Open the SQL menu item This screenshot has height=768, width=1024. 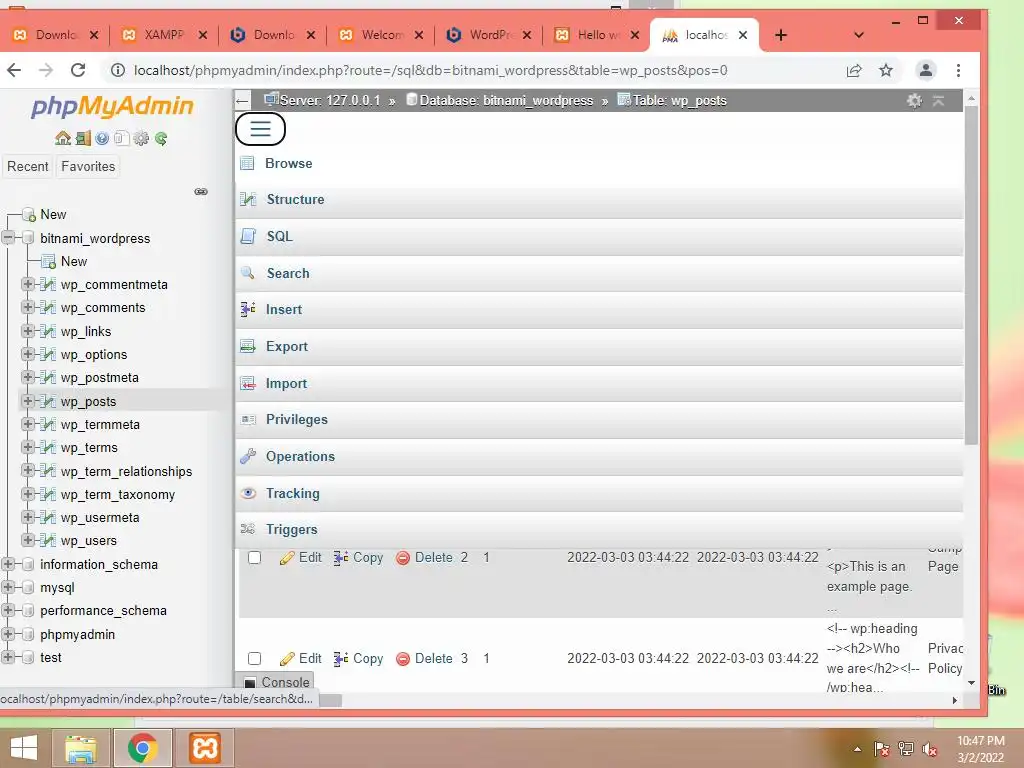pos(599,236)
